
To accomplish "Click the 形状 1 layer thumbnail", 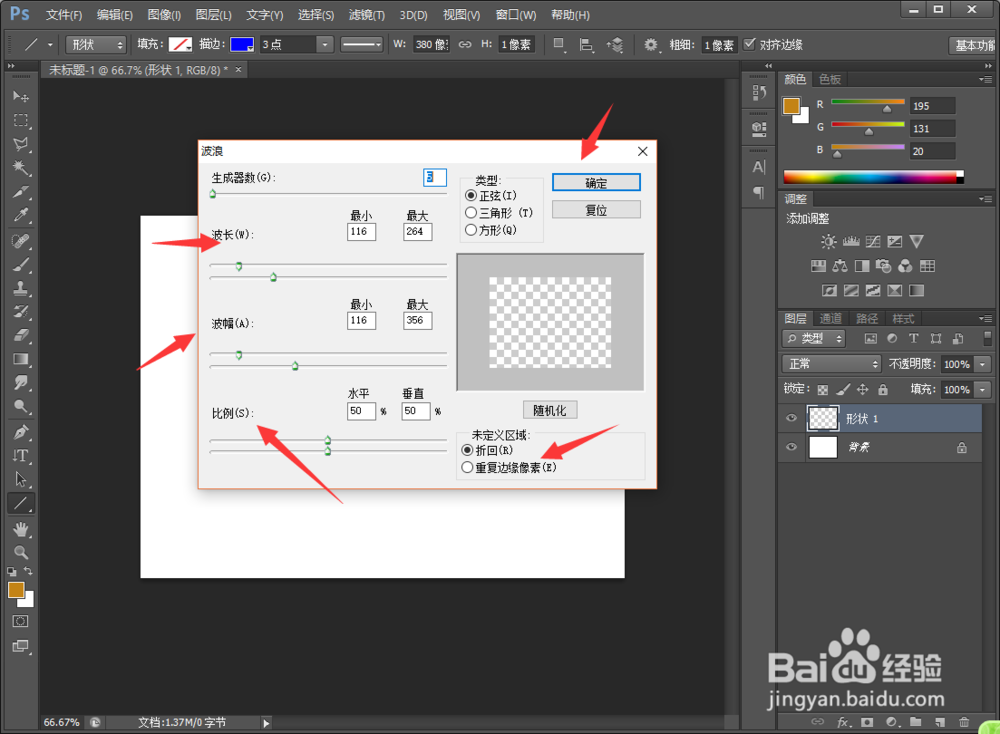I will (823, 418).
